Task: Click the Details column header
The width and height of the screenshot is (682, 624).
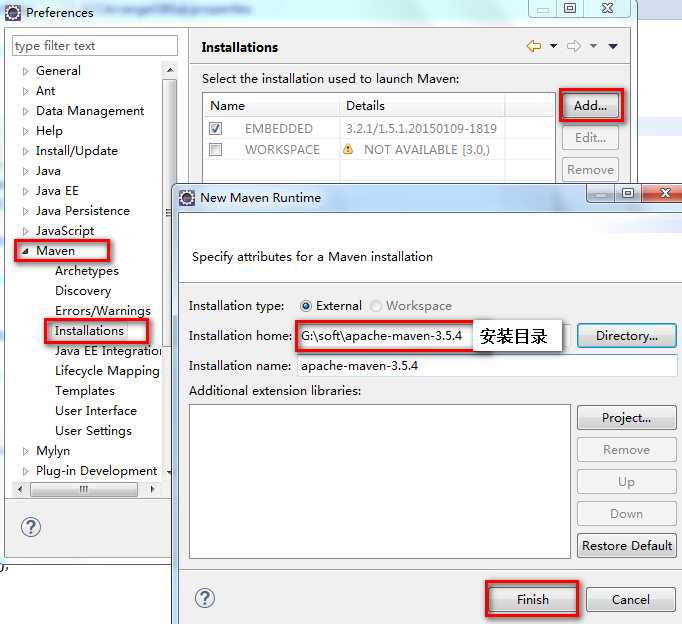Action: (x=422, y=106)
